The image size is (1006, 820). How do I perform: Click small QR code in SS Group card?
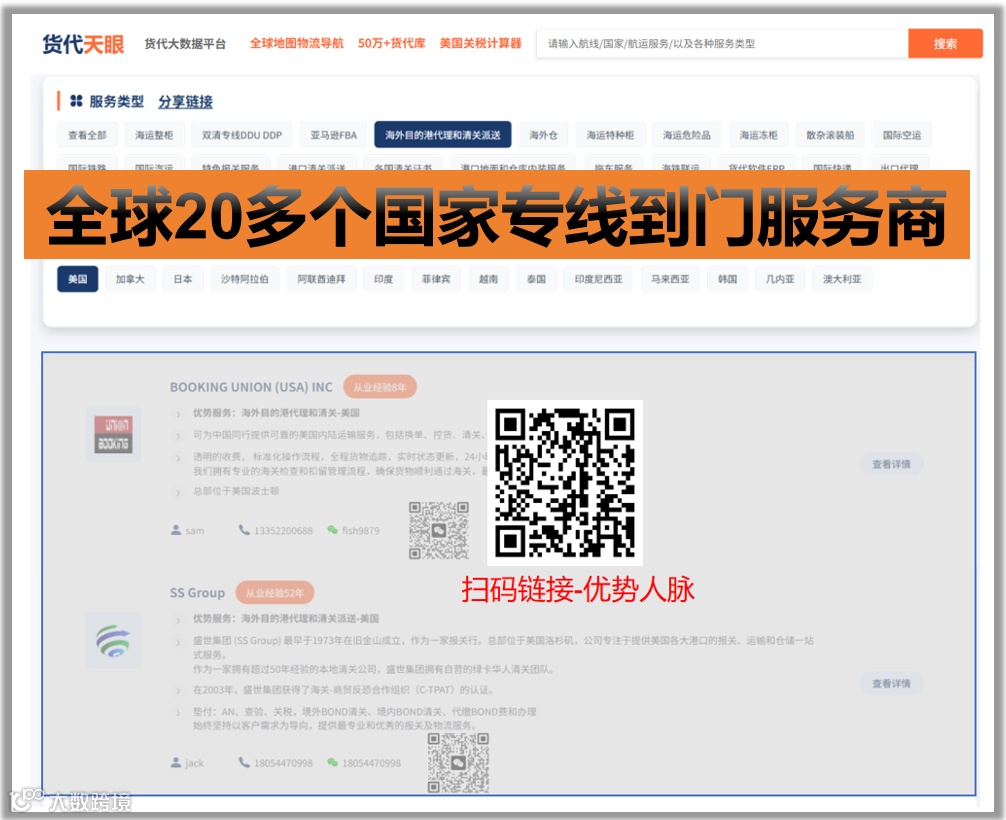click(x=458, y=763)
